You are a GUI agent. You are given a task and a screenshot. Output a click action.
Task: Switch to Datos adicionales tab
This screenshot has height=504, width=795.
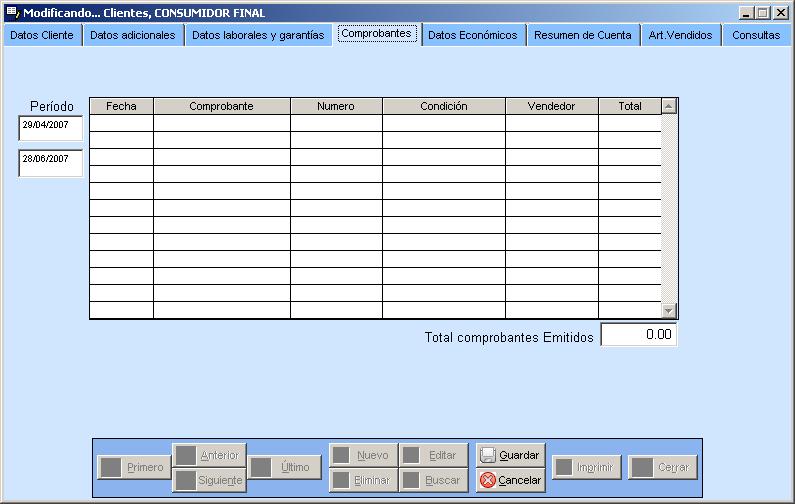pos(132,35)
